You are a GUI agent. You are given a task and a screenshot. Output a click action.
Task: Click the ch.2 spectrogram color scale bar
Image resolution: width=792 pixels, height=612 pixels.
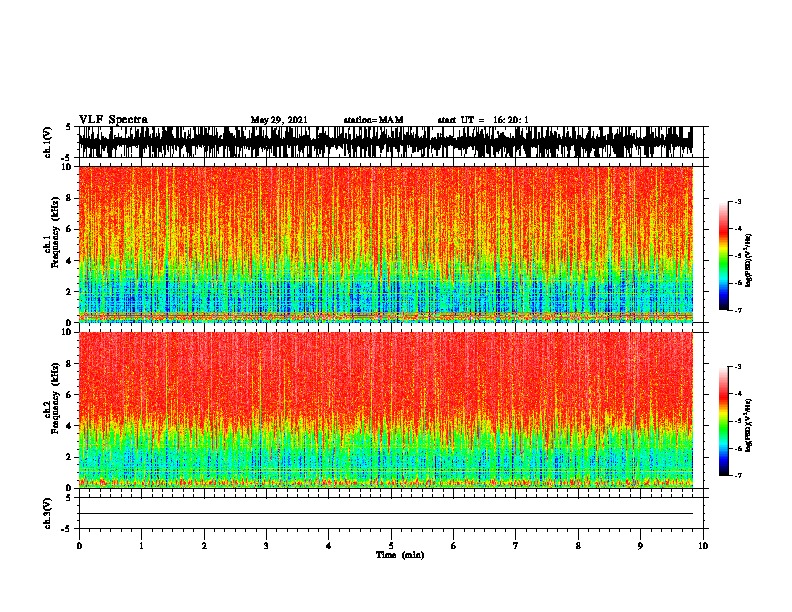(724, 421)
